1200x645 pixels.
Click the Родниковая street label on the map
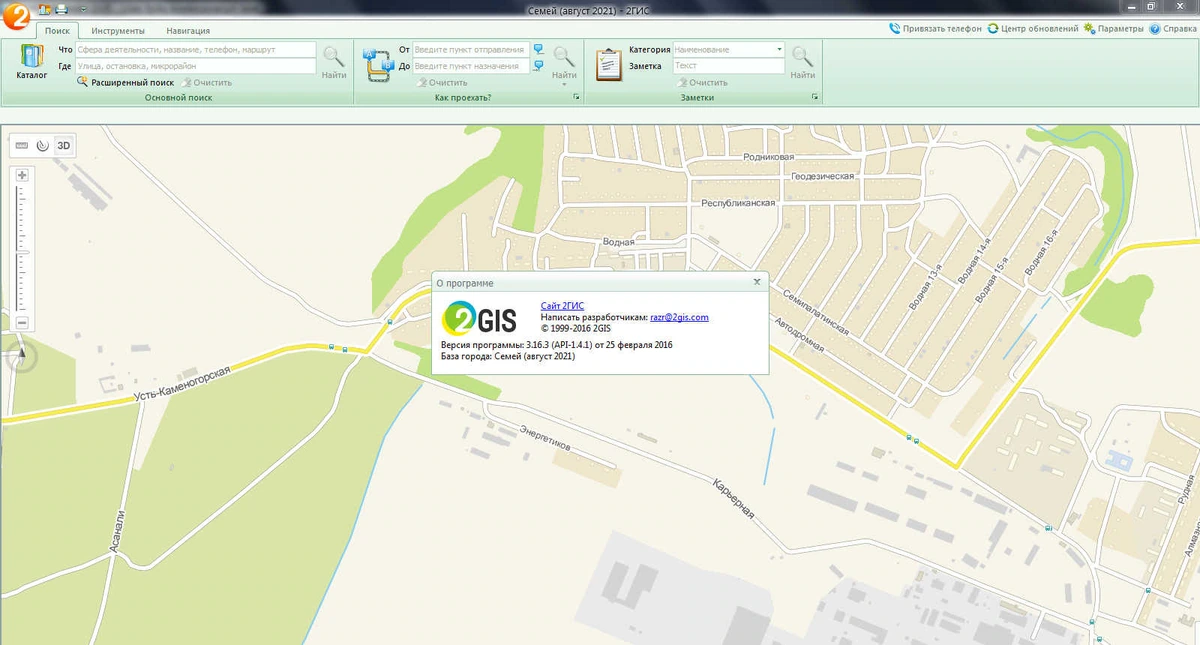tap(768, 158)
